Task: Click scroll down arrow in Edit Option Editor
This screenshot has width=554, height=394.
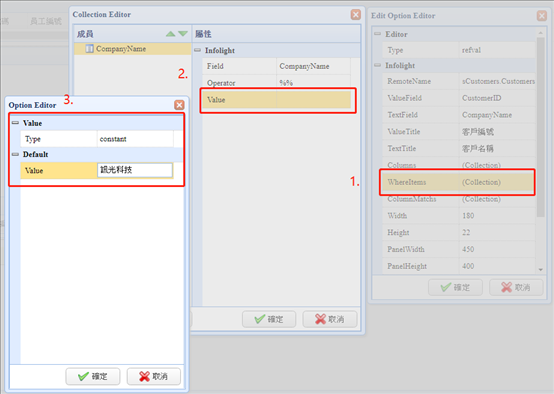Action: click(541, 270)
